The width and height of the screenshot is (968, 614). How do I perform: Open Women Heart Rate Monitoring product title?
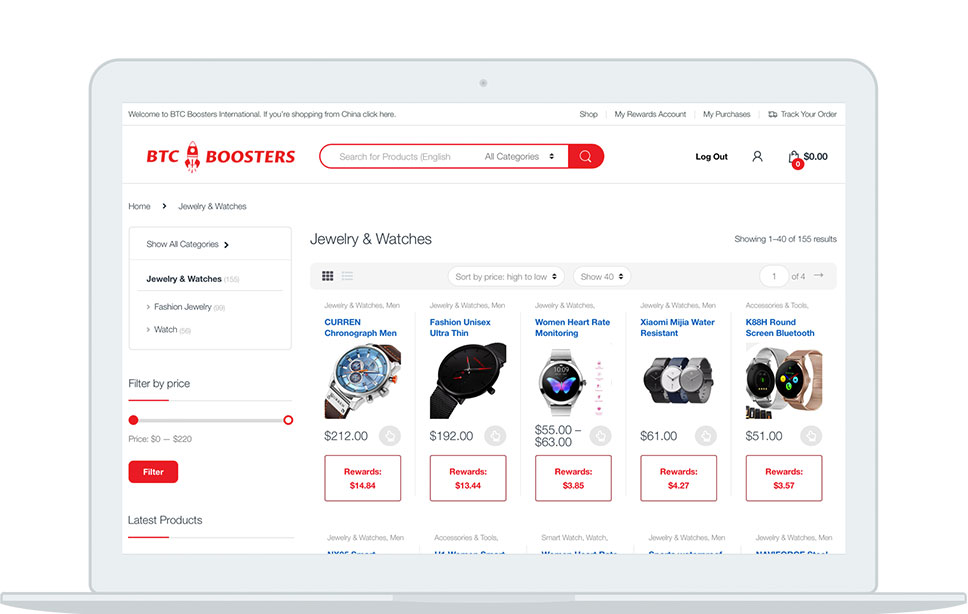click(572, 328)
